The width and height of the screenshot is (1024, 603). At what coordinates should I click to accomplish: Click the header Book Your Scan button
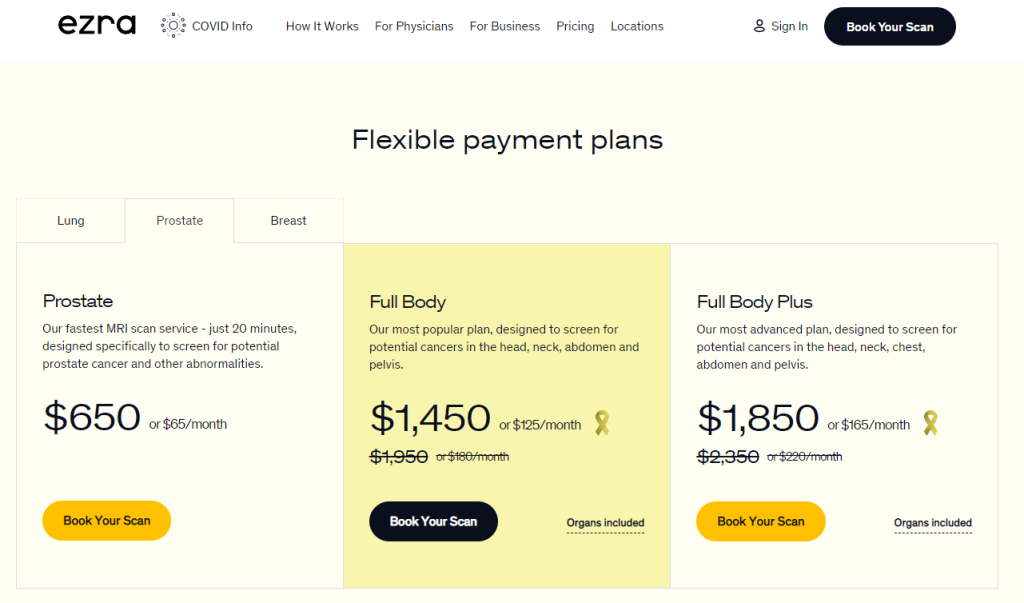coord(889,27)
